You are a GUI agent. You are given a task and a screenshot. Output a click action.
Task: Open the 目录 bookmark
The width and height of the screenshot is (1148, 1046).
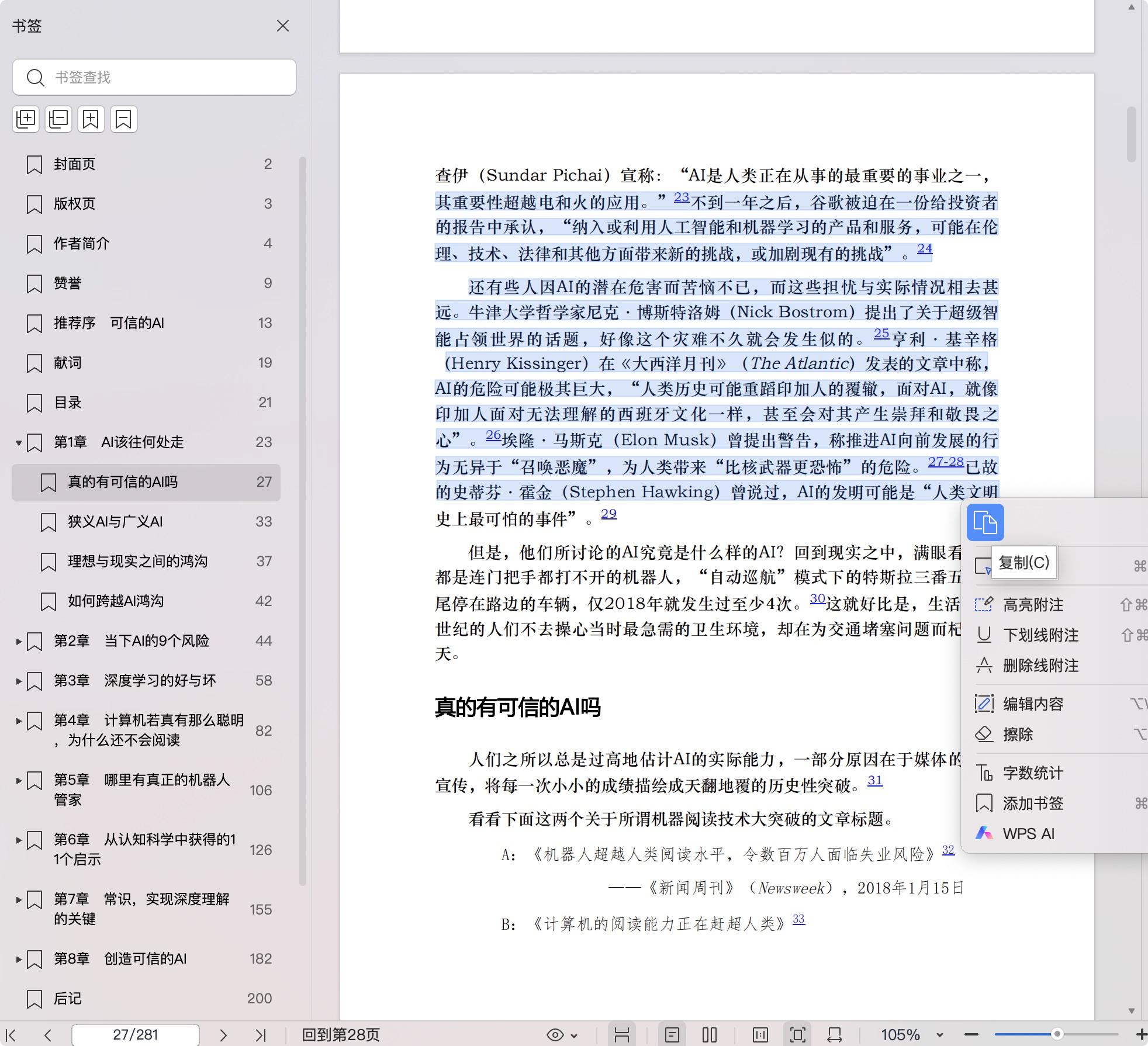pos(146,403)
